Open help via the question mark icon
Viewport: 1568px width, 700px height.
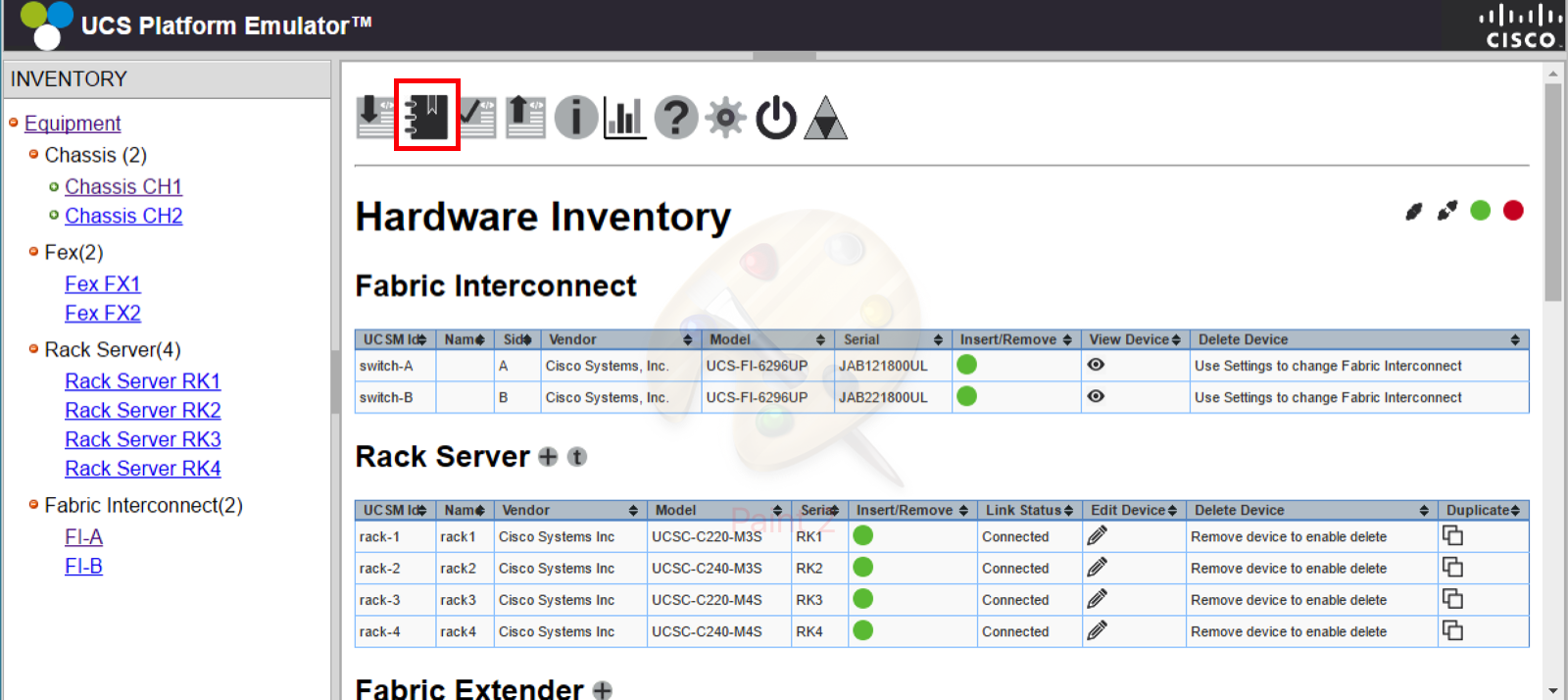(676, 118)
